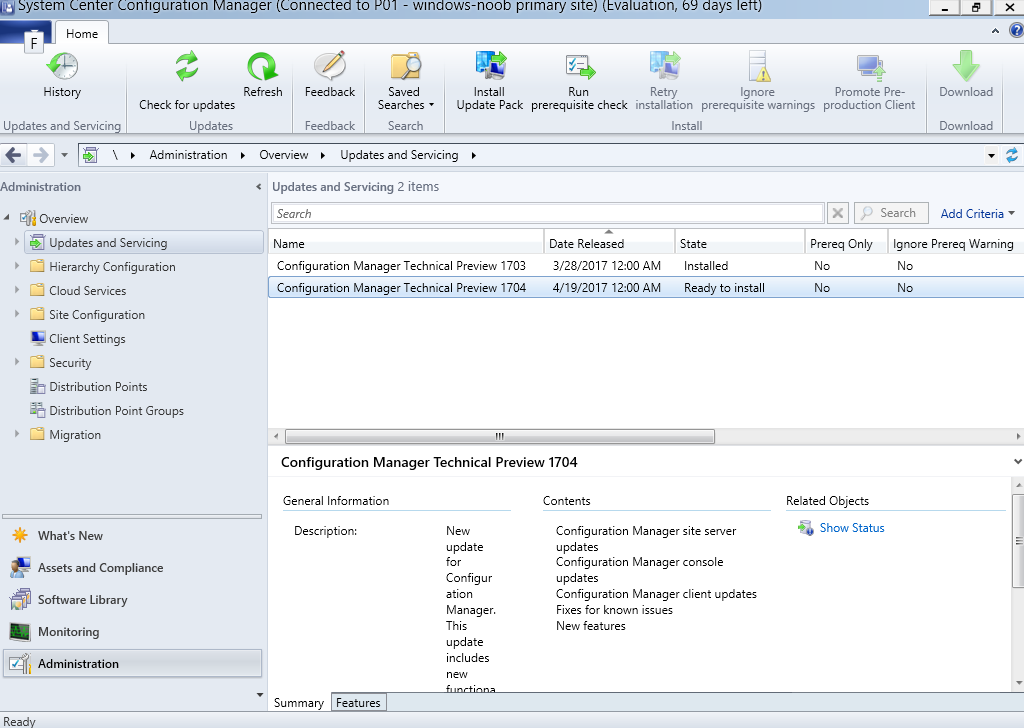
Task: Sort by the Date Released column header
Action: point(609,244)
